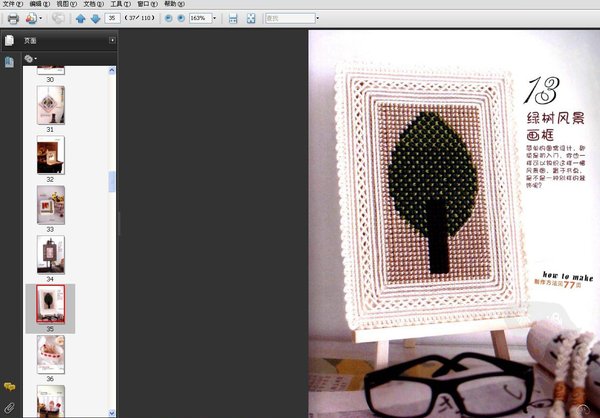This screenshot has width=600, height=418.
Task: Click the page number field showing 35
Action: click(112, 18)
